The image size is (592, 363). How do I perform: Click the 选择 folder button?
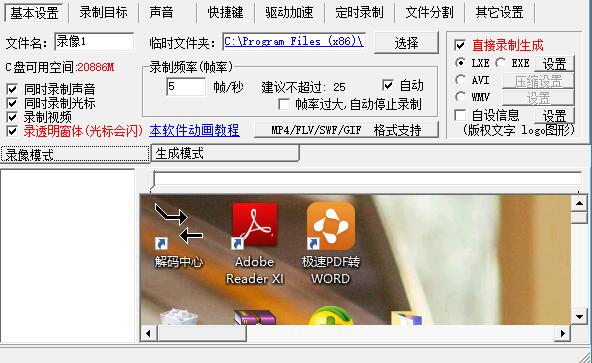(406, 43)
